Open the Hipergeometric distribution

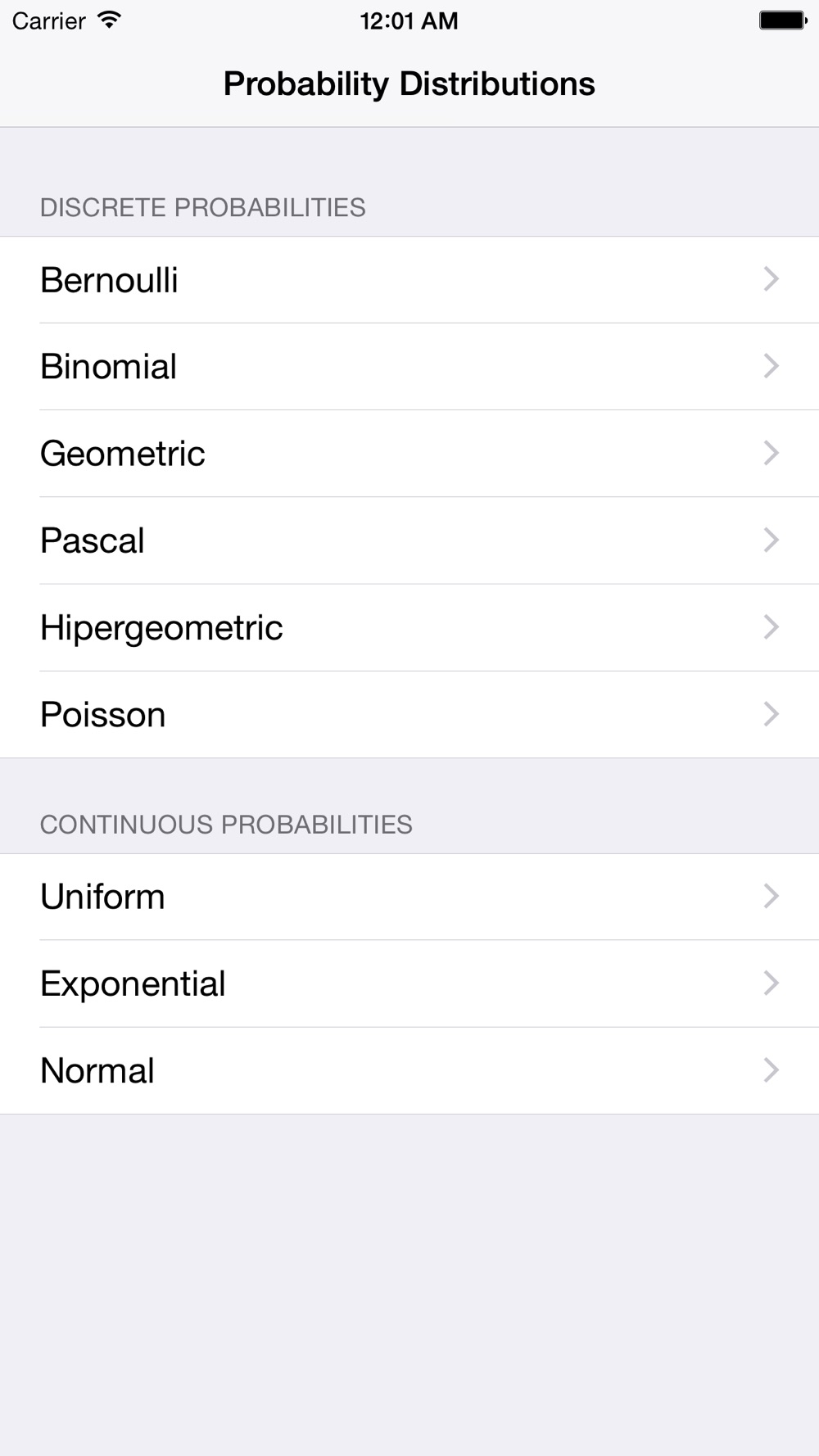pos(409,628)
